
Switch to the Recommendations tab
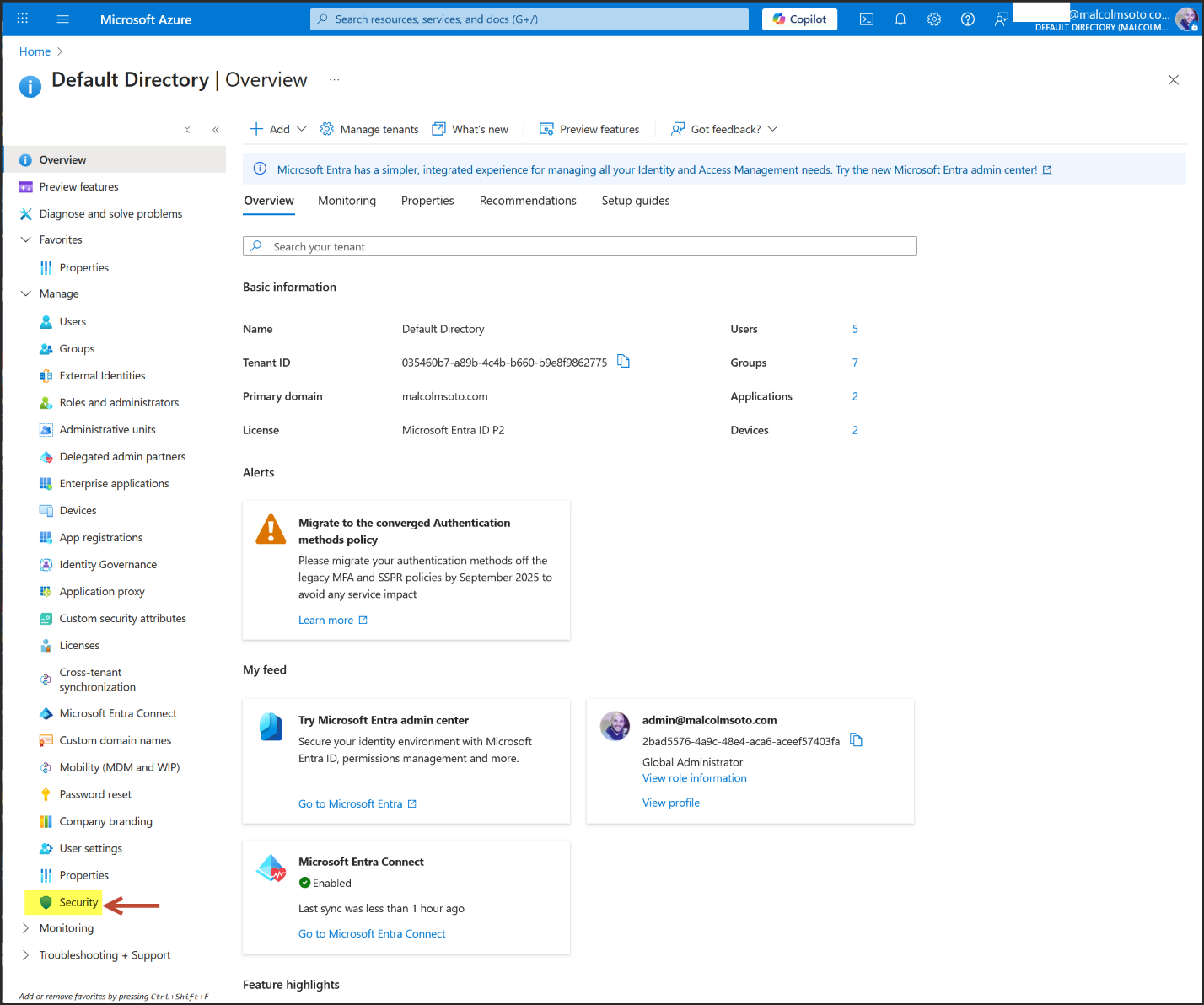pyautogui.click(x=528, y=201)
